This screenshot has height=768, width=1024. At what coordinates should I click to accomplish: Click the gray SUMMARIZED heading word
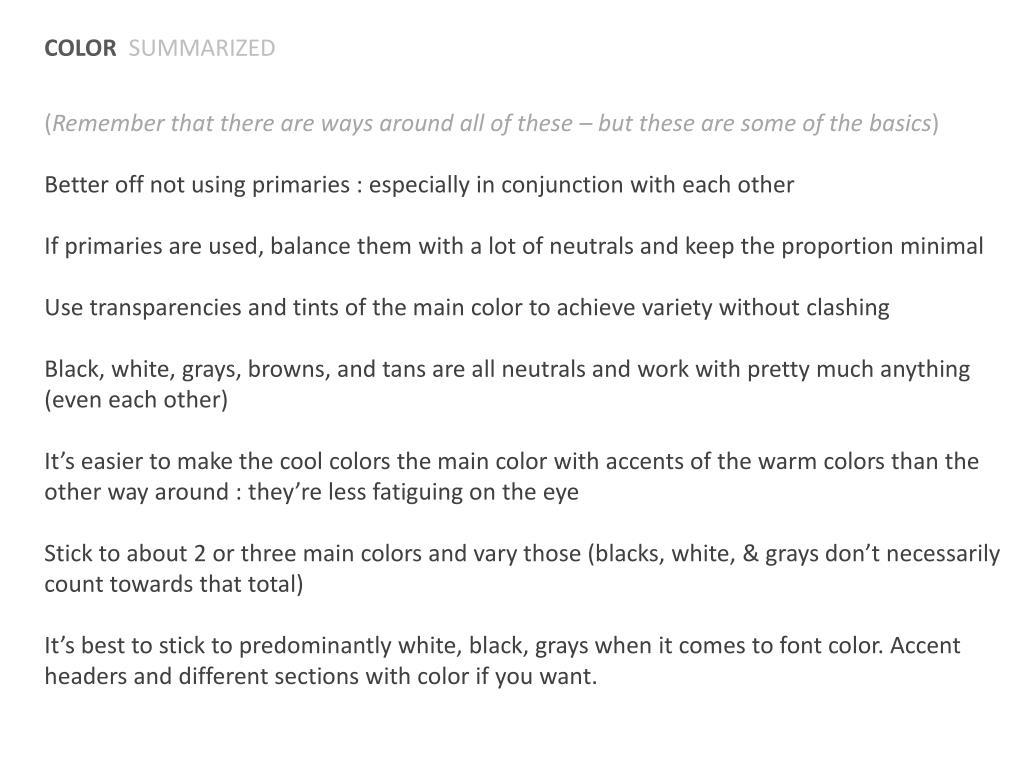tap(202, 48)
